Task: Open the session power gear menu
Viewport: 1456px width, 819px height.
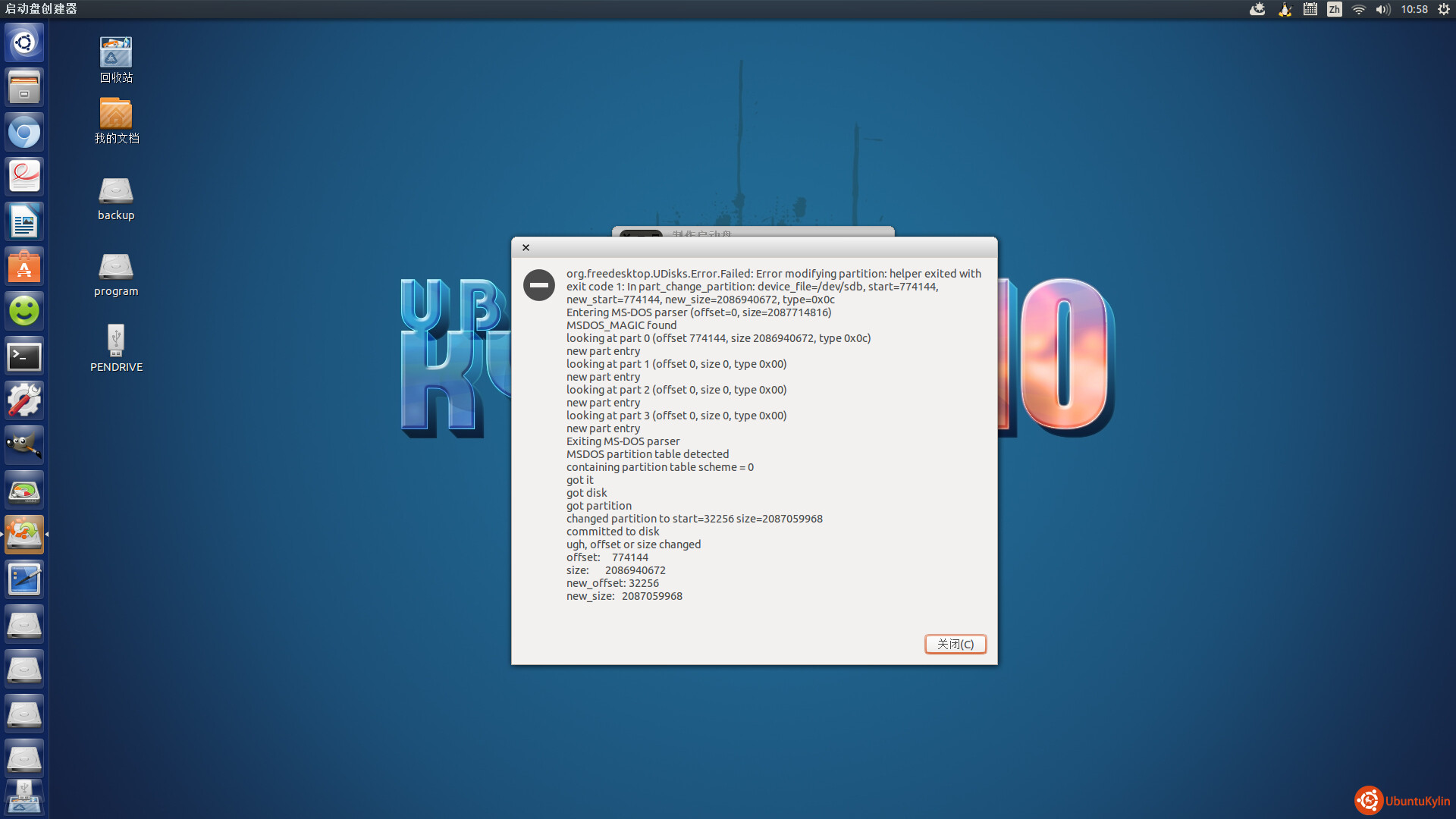Action: point(1444,9)
